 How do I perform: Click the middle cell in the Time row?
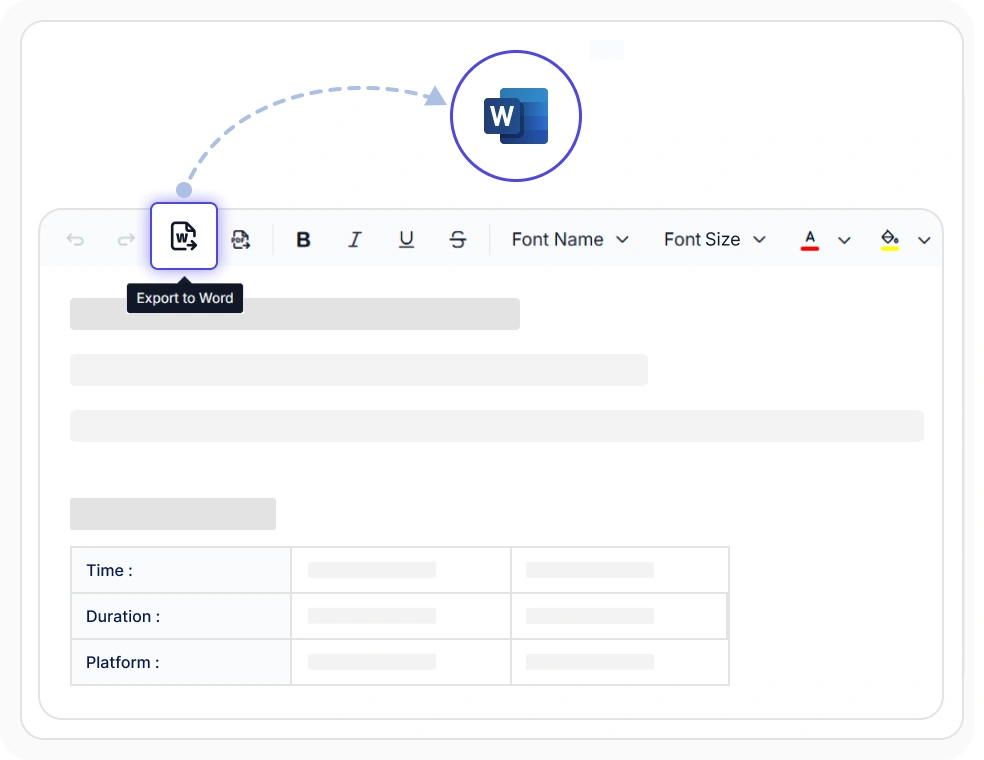[x=401, y=570]
